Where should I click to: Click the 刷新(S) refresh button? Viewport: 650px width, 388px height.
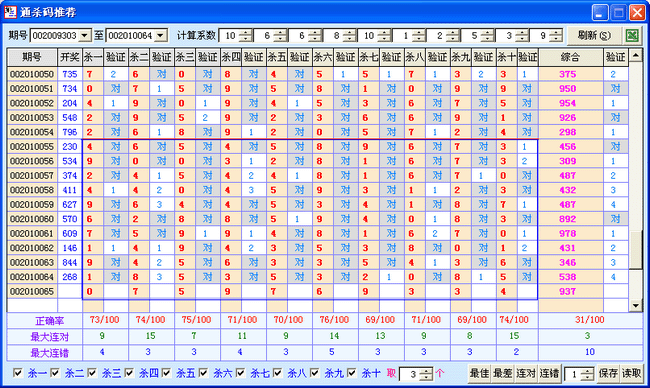click(x=594, y=36)
